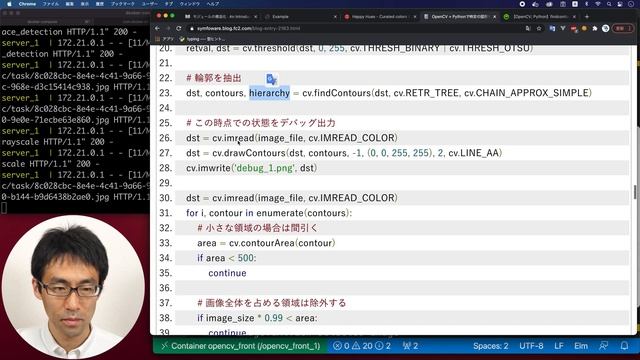Go back using the Chrome back arrow
640x360 pixels.
pos(158,29)
